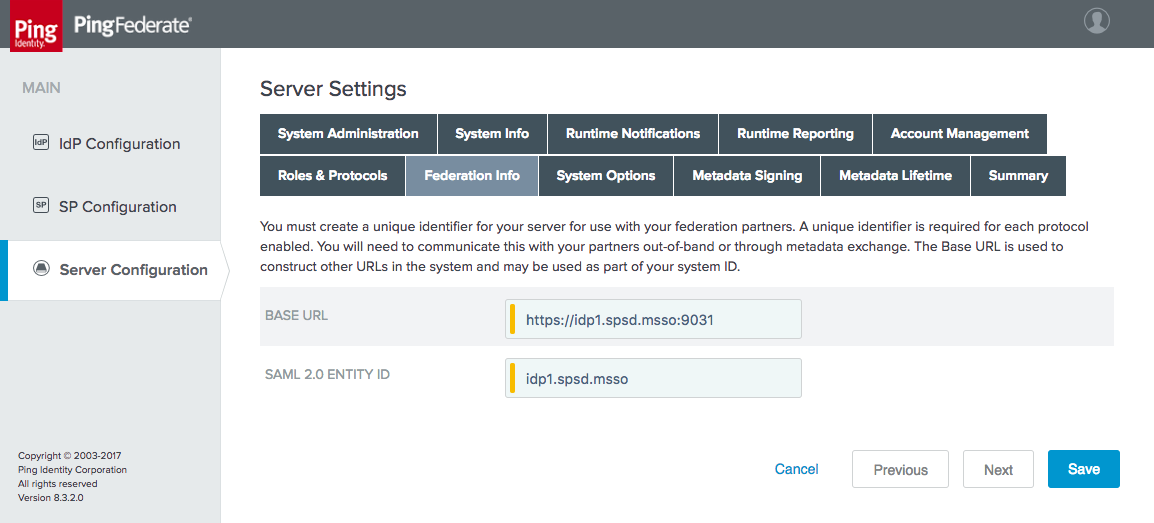Screen dimensions: 1154x523
Task: Switch to Metadata Lifetime tab
Action: (896, 176)
